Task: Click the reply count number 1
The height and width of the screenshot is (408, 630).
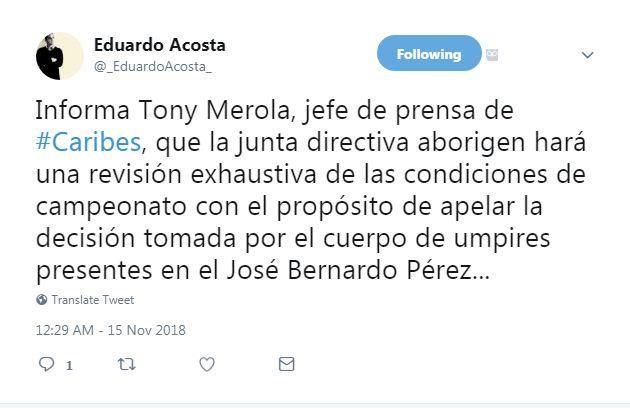Action: tap(70, 365)
